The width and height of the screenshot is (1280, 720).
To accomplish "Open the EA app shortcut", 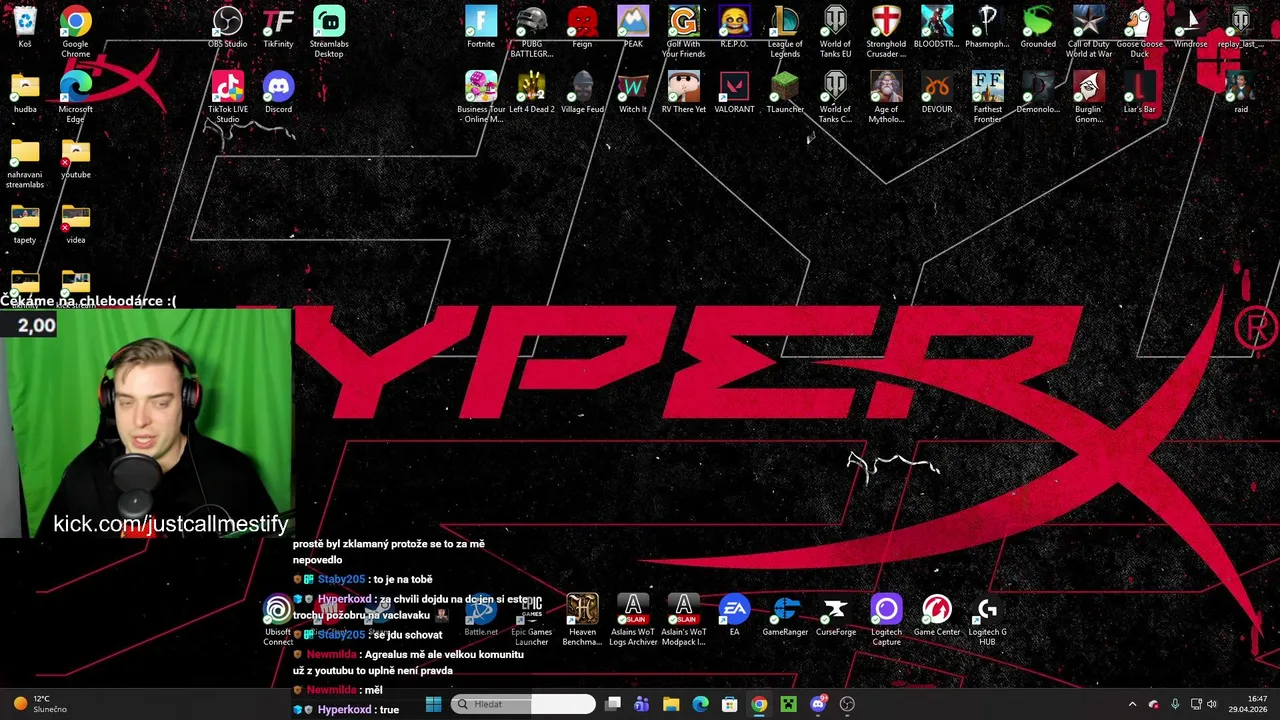I will click(734, 615).
